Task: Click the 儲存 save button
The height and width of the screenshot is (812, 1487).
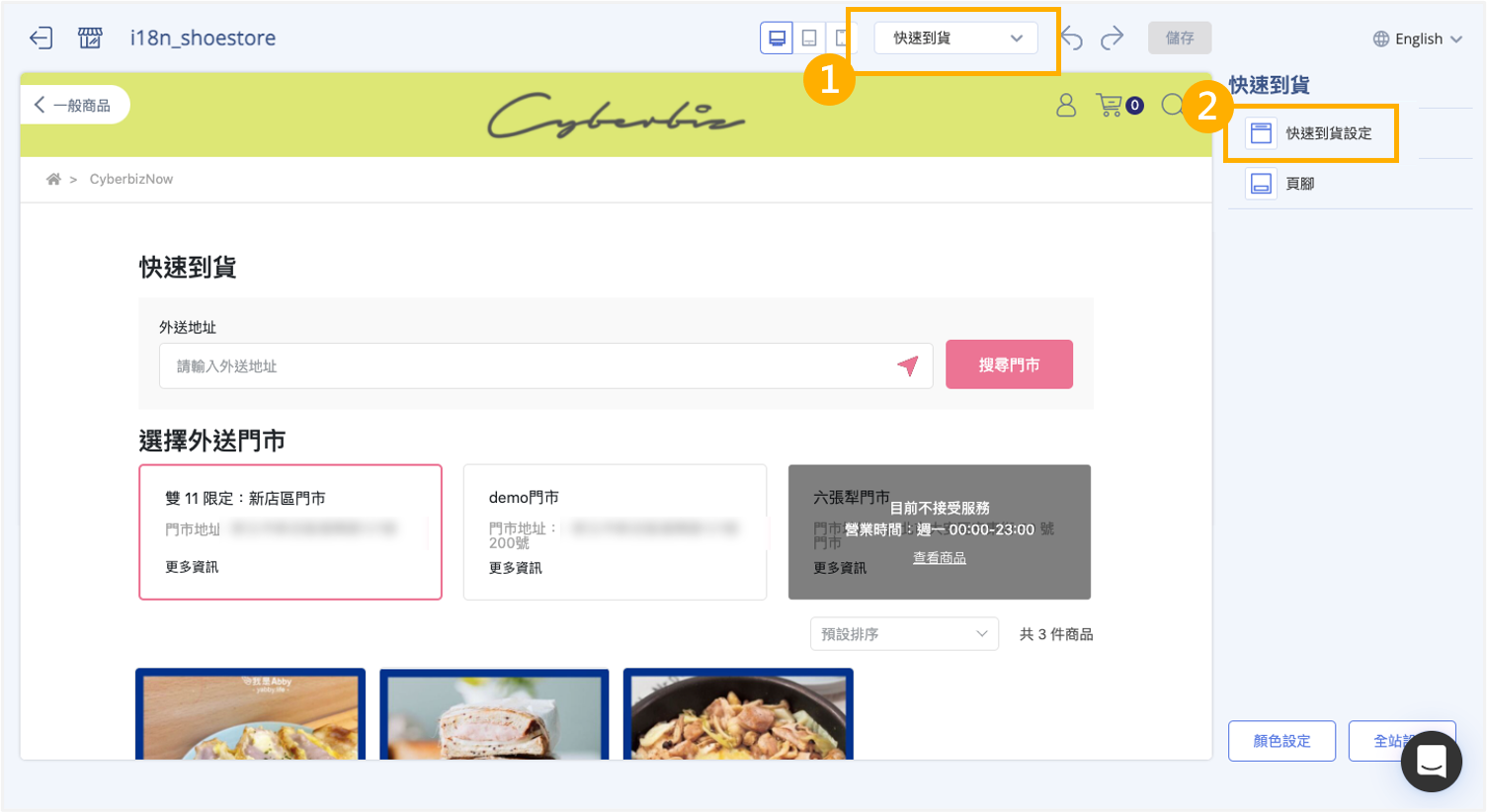Action: coord(1180,39)
